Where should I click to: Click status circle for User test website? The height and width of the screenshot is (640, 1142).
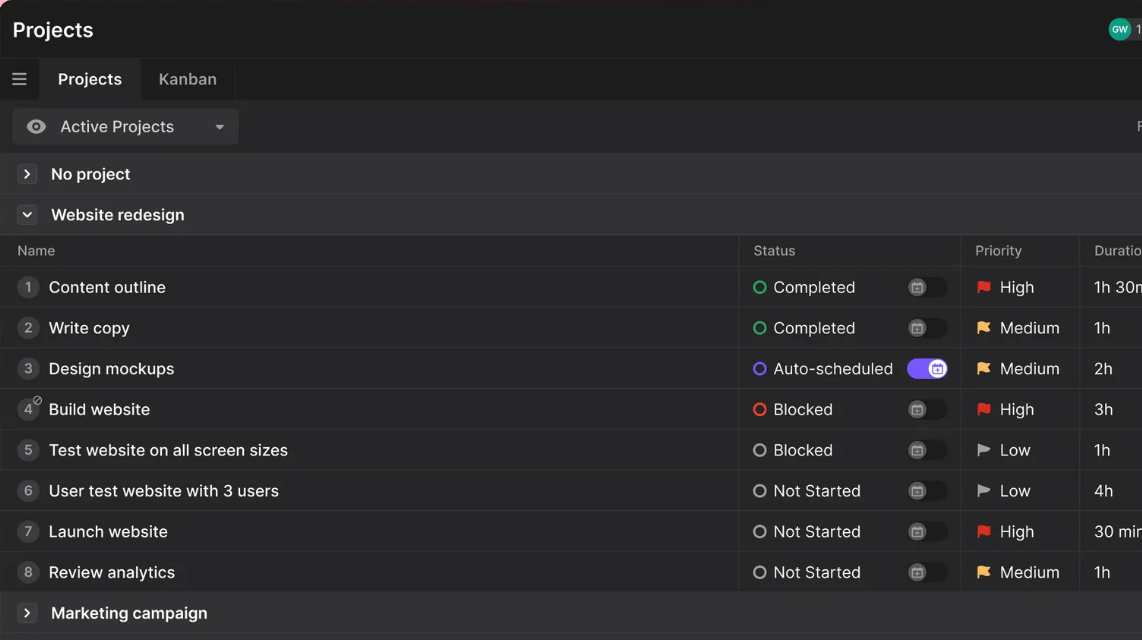(760, 491)
